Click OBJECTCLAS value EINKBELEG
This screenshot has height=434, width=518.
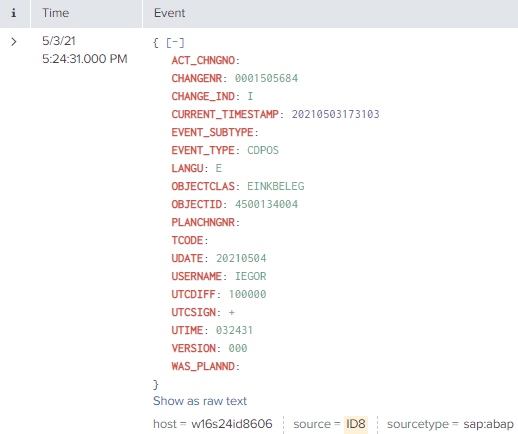tap(276, 186)
